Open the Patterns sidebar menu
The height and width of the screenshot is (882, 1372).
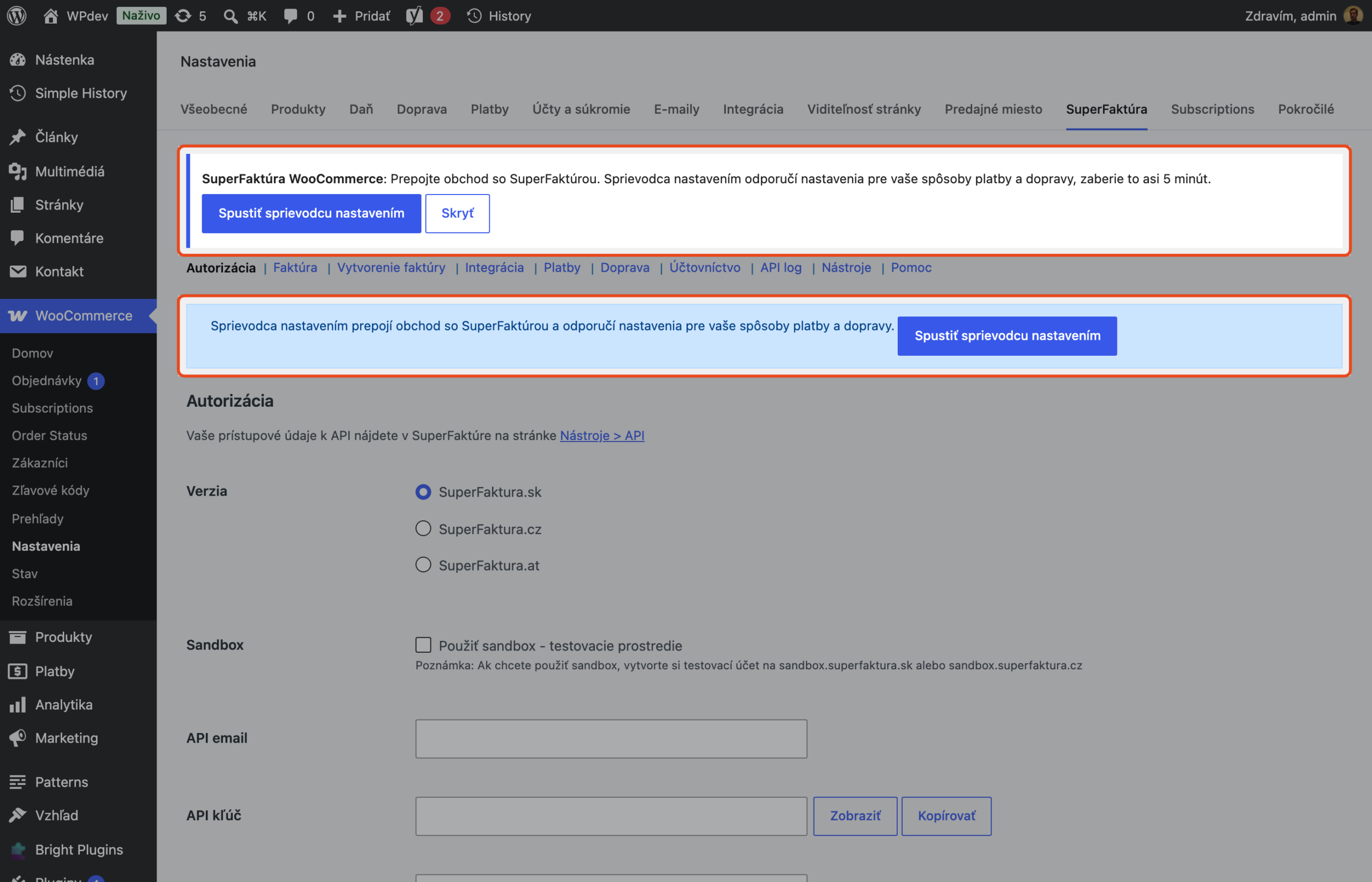pos(78,782)
